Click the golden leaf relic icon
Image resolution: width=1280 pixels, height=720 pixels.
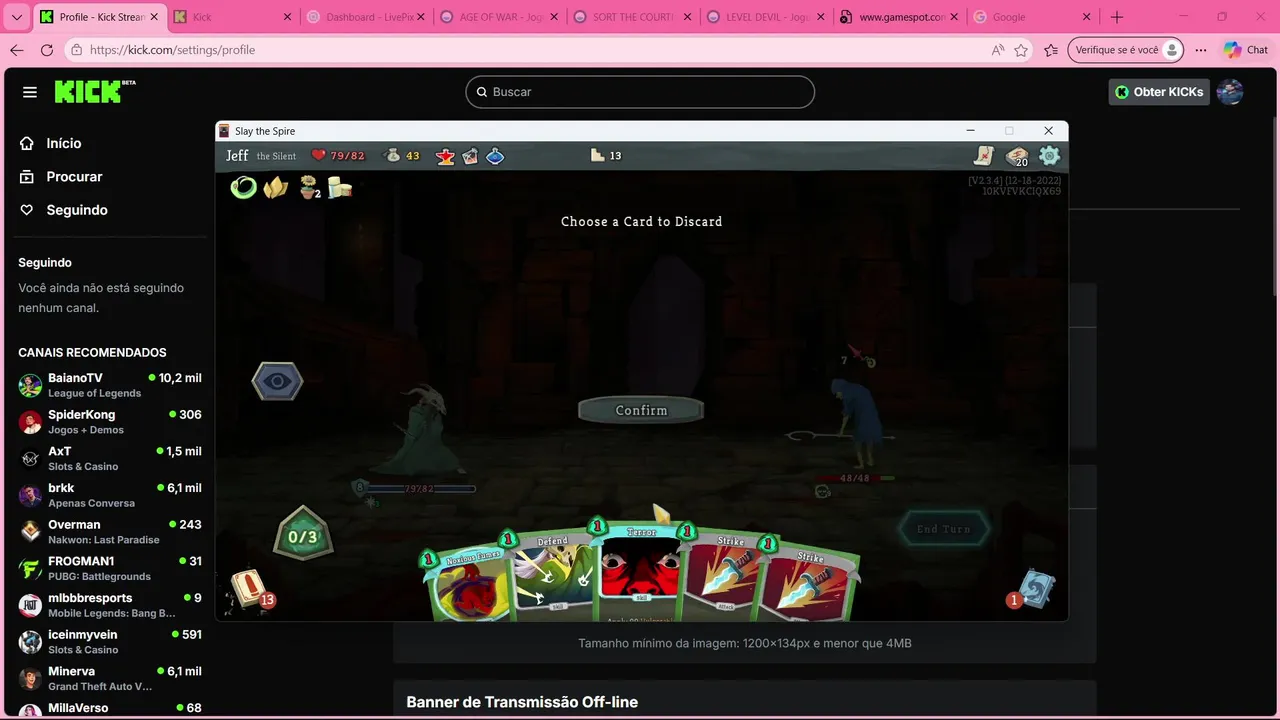click(x=276, y=187)
